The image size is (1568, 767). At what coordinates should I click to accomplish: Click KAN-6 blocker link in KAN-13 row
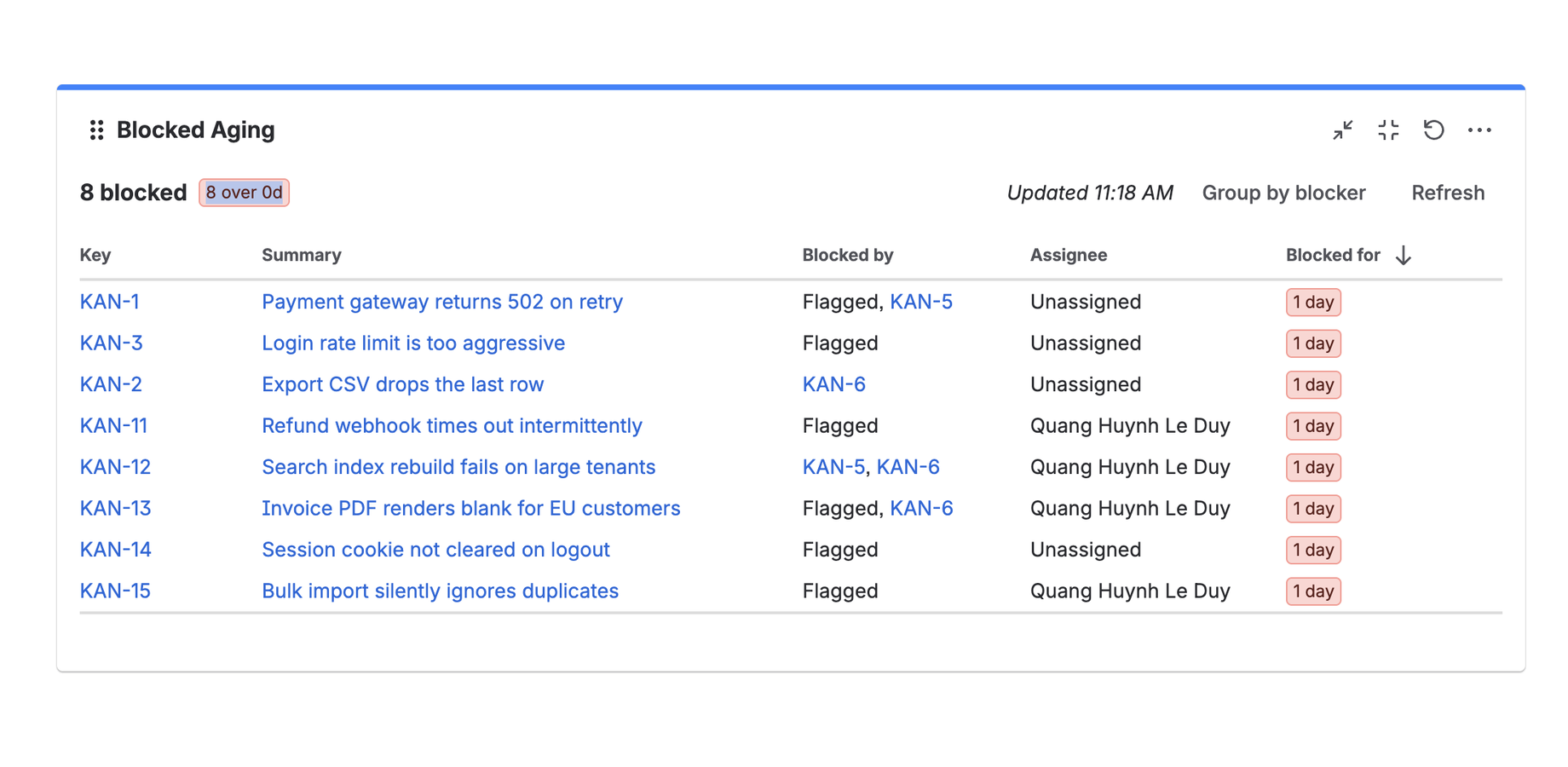click(x=921, y=509)
